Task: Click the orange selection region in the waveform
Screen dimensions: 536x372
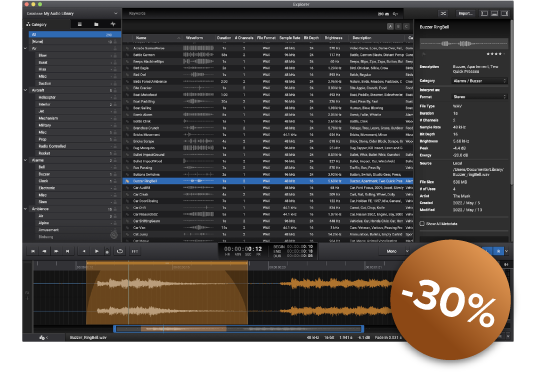Action: pos(167,293)
